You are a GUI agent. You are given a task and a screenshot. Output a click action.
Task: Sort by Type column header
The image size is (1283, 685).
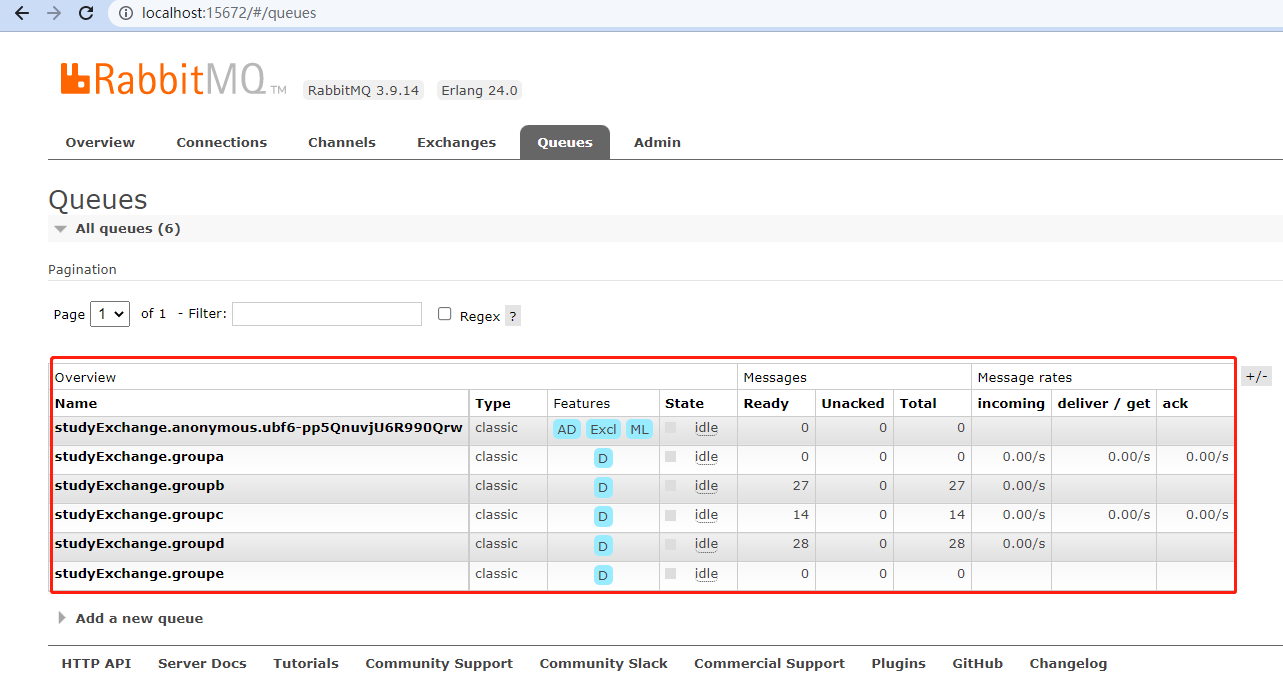click(x=493, y=404)
